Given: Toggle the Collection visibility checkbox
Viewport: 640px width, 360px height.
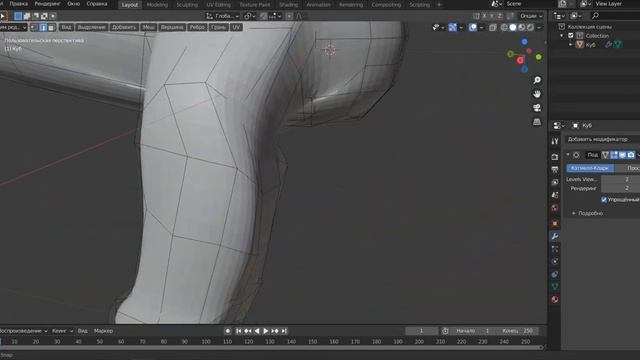Looking at the screenshot, I should [571, 36].
